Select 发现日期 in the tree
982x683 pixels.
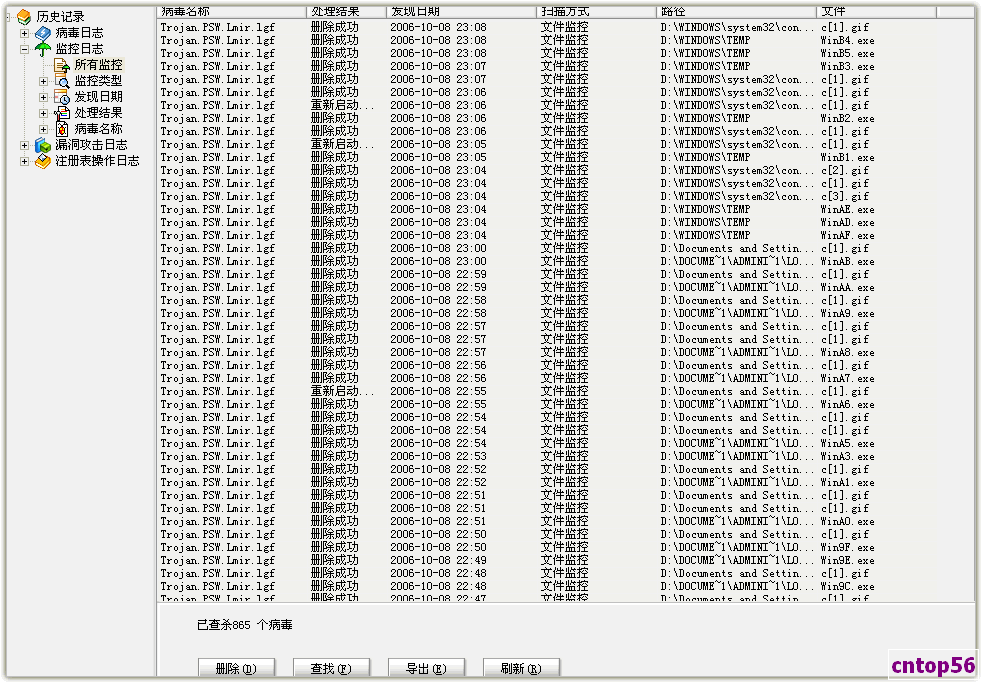[x=98, y=97]
